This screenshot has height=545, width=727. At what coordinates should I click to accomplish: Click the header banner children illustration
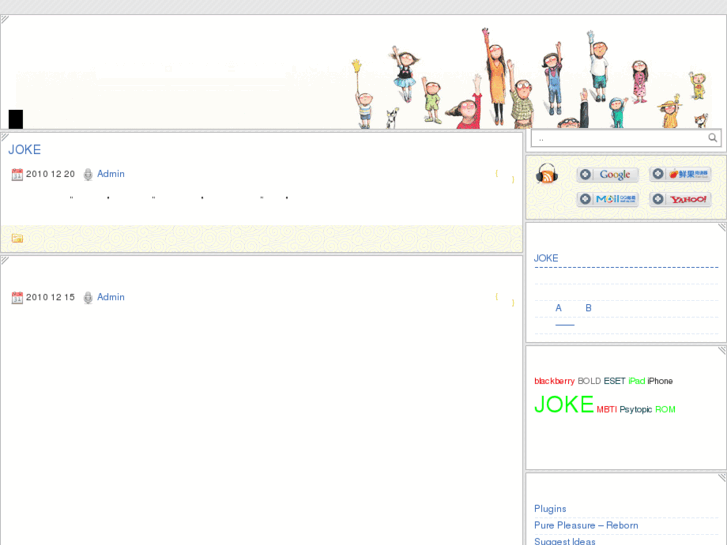(529, 79)
